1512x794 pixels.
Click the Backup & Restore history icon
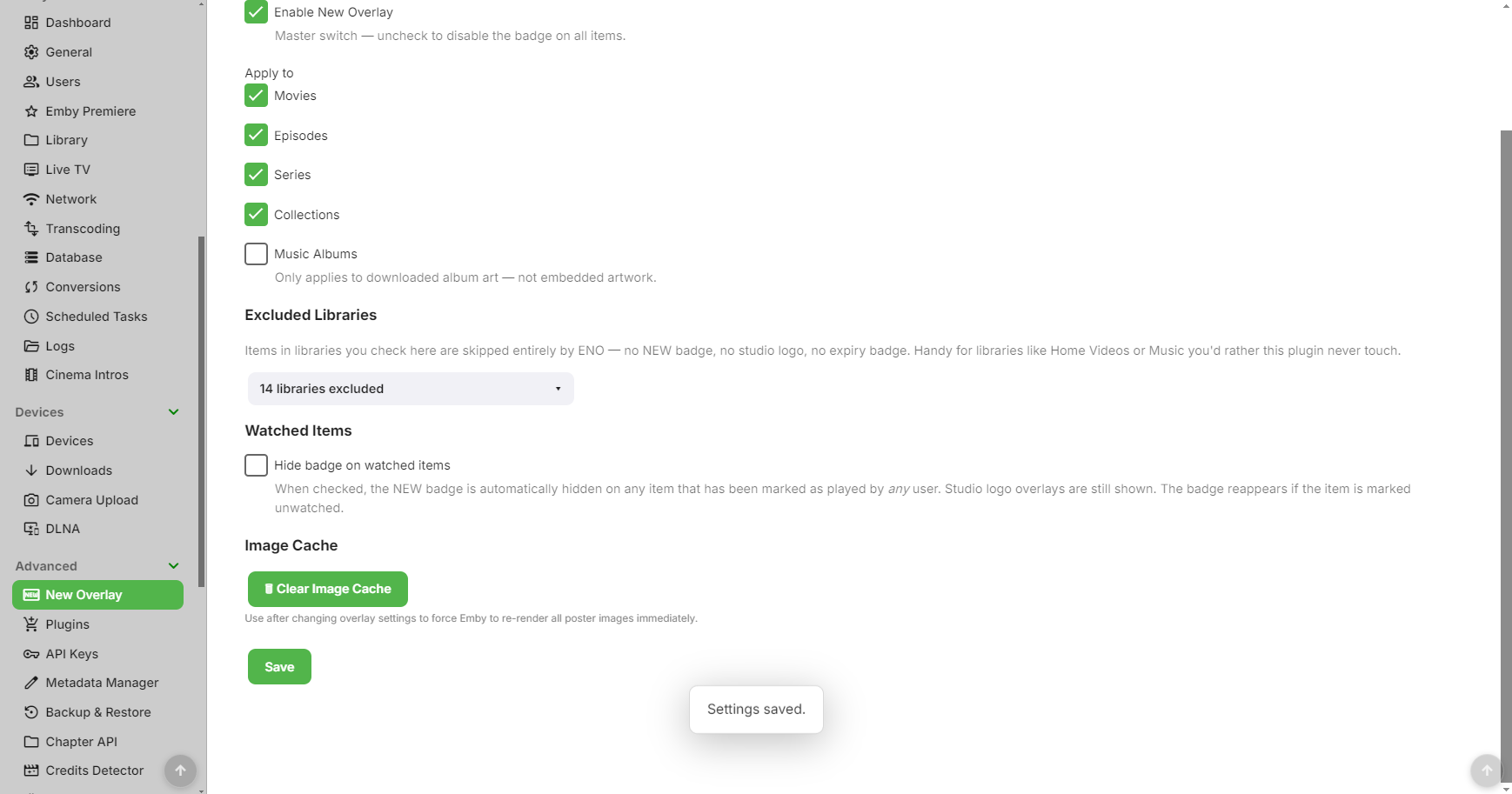[x=31, y=712]
